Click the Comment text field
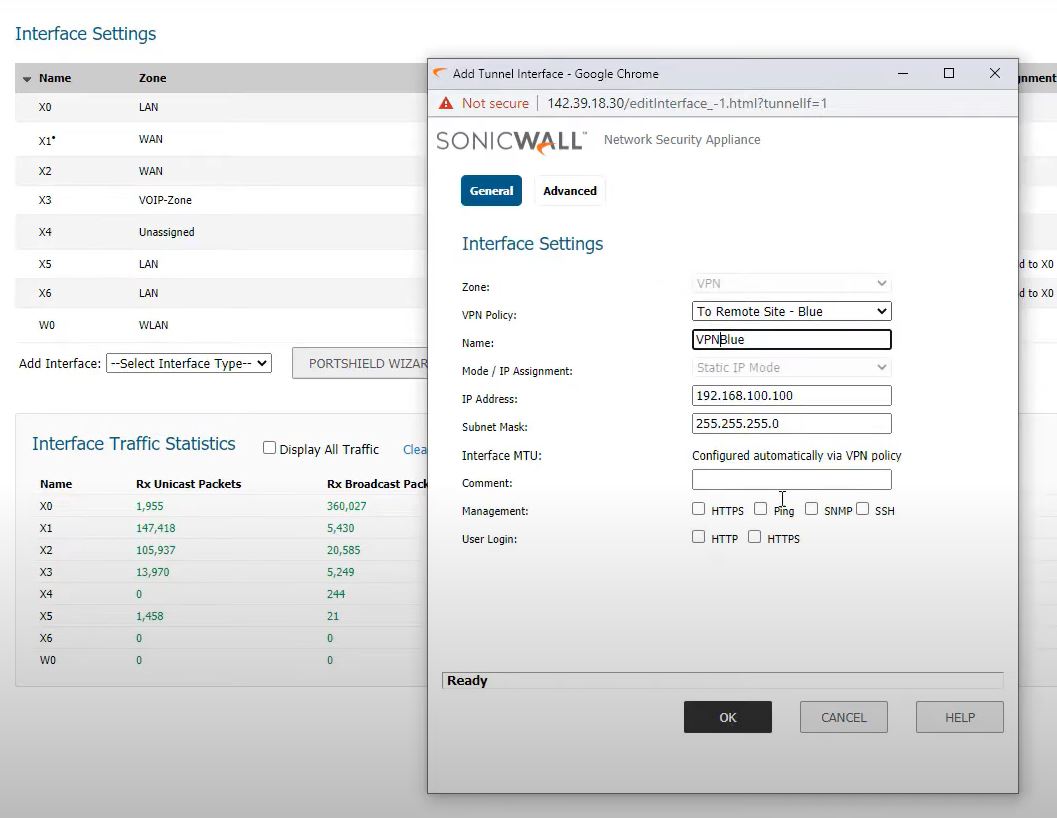This screenshot has width=1057, height=818. coord(791,480)
